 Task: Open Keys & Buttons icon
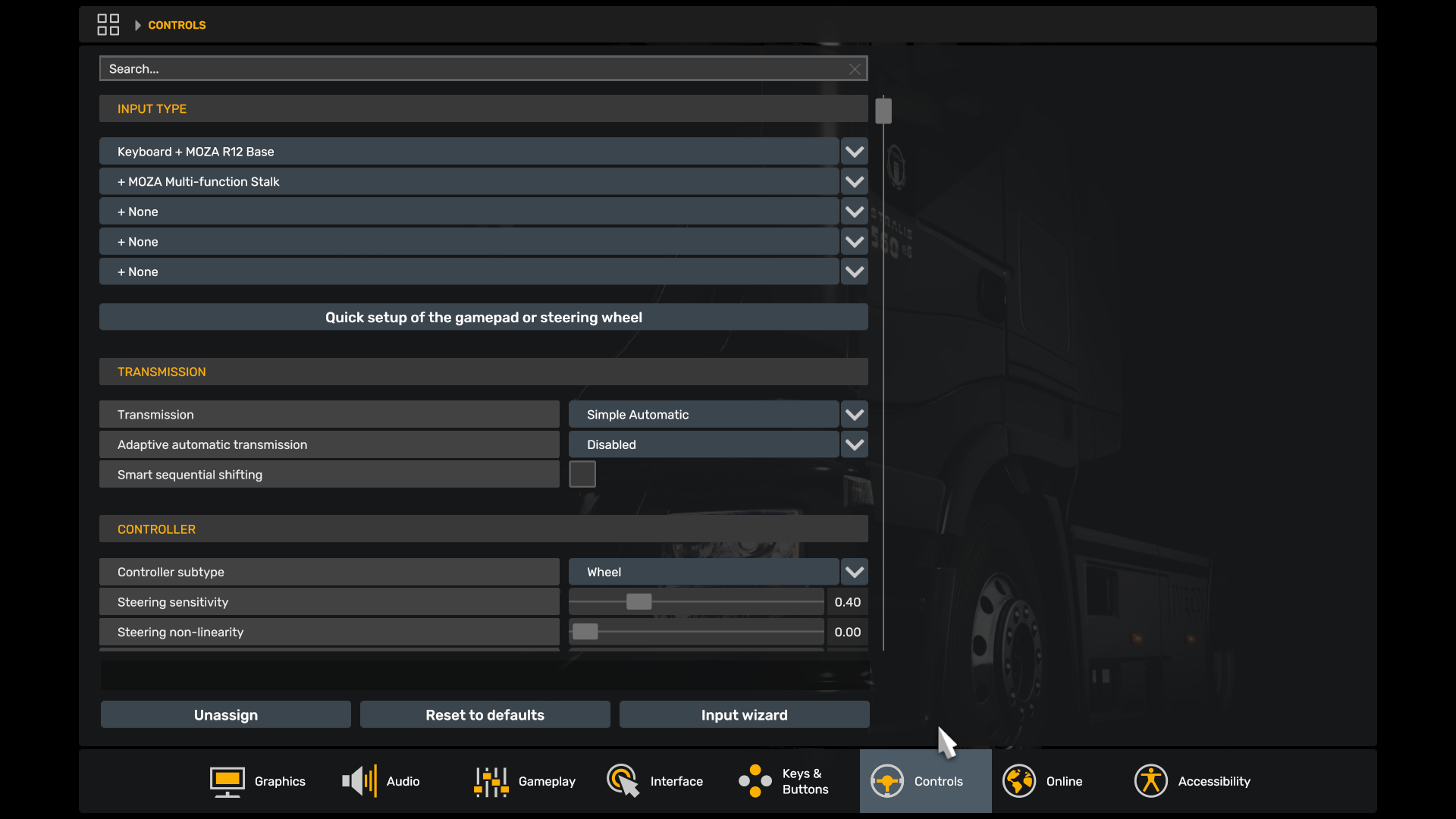pos(755,781)
